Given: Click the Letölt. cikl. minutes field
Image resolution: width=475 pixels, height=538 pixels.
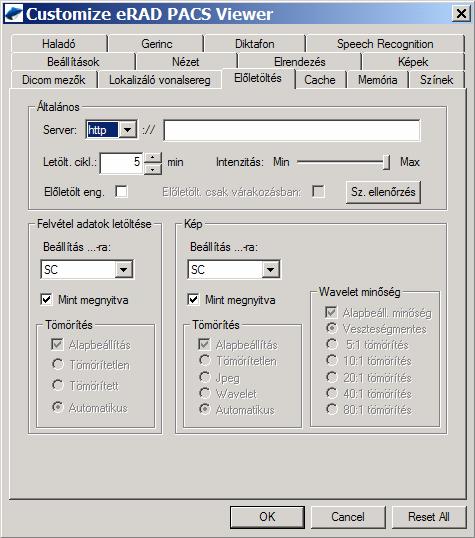Looking at the screenshot, I should [x=121, y=163].
